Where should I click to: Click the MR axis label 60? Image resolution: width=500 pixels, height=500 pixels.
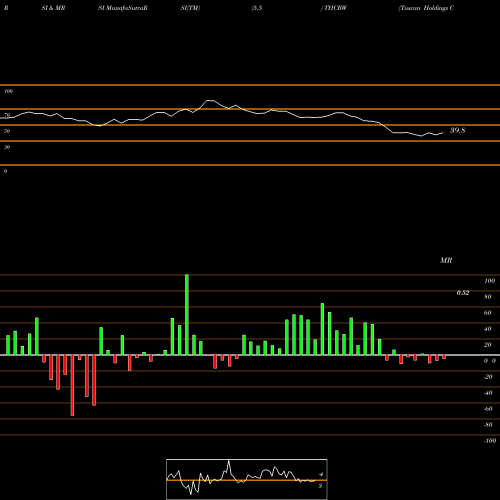pos(488,313)
